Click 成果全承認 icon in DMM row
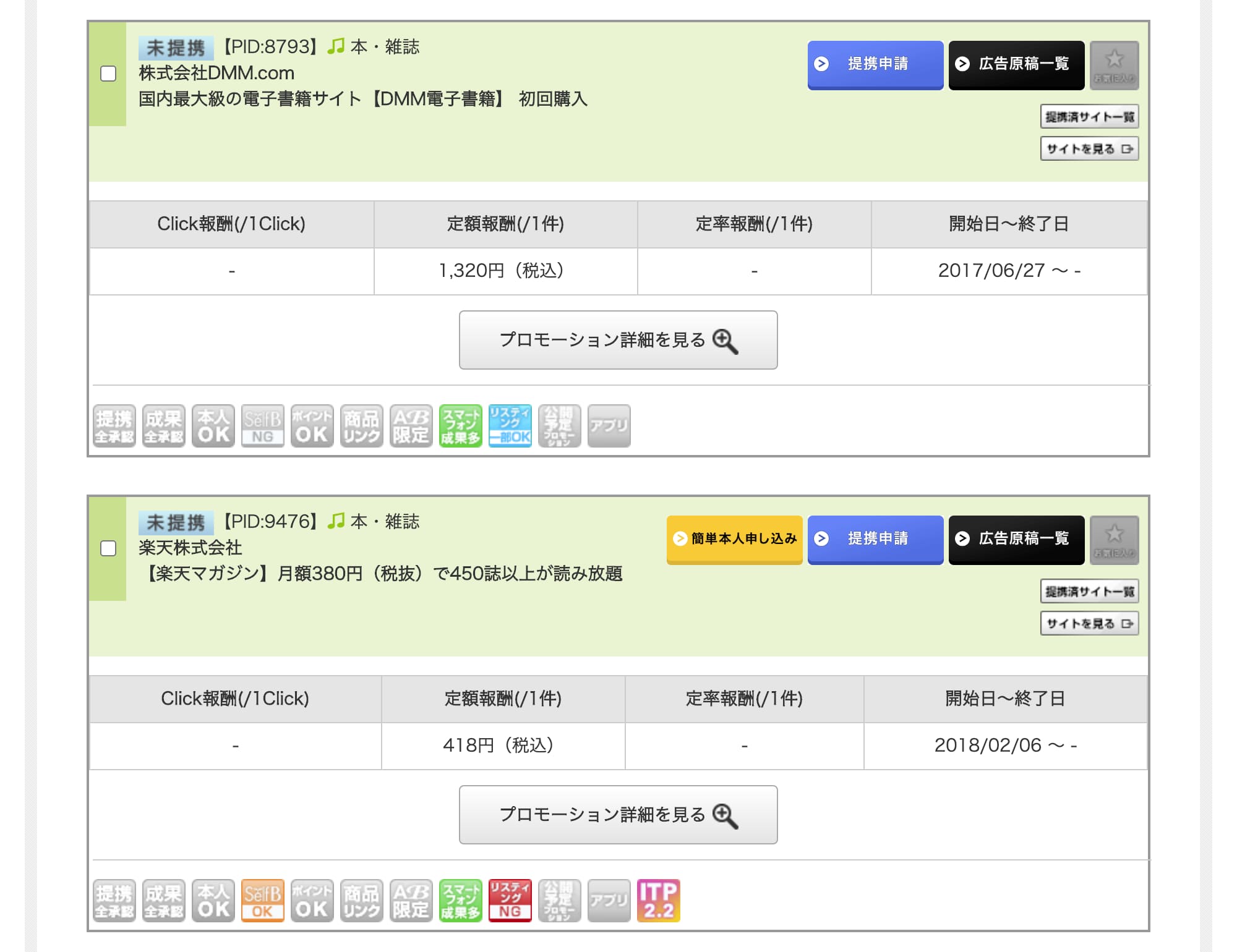This screenshot has height=952, width=1237. point(164,426)
